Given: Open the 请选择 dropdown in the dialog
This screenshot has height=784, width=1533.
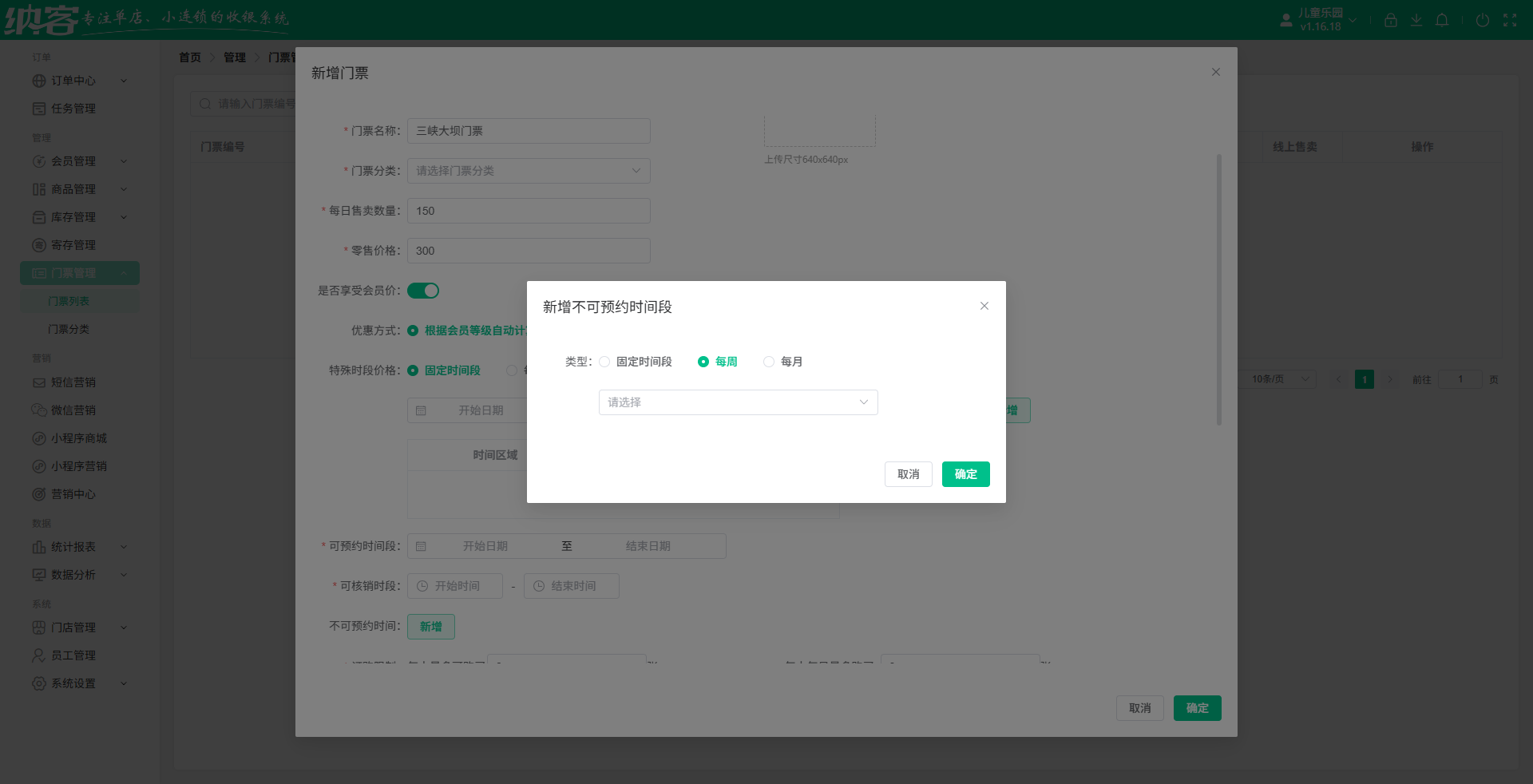Looking at the screenshot, I should click(x=738, y=402).
